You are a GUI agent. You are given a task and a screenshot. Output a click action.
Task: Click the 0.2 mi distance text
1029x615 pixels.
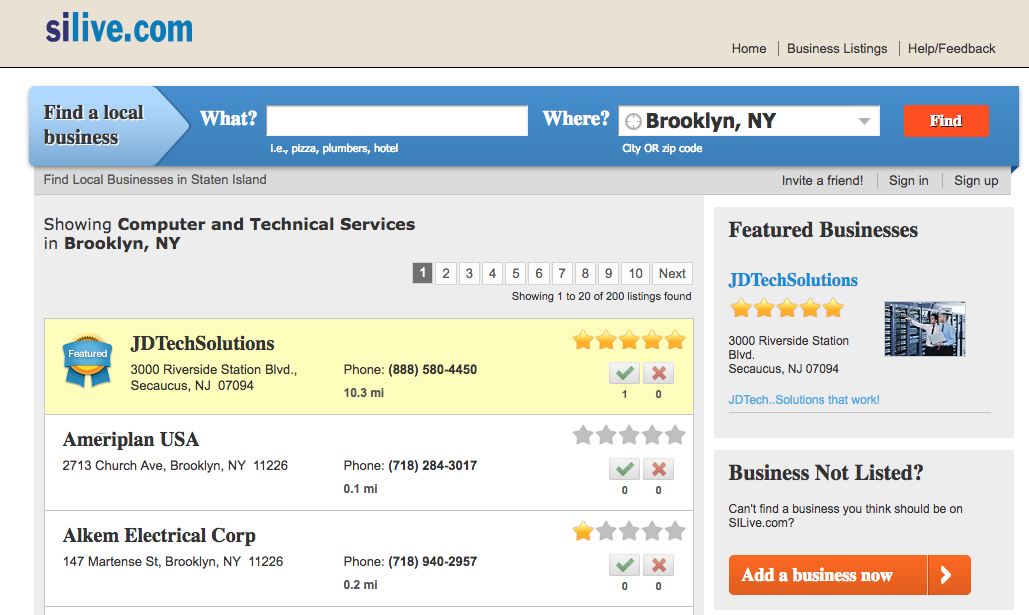click(x=360, y=584)
